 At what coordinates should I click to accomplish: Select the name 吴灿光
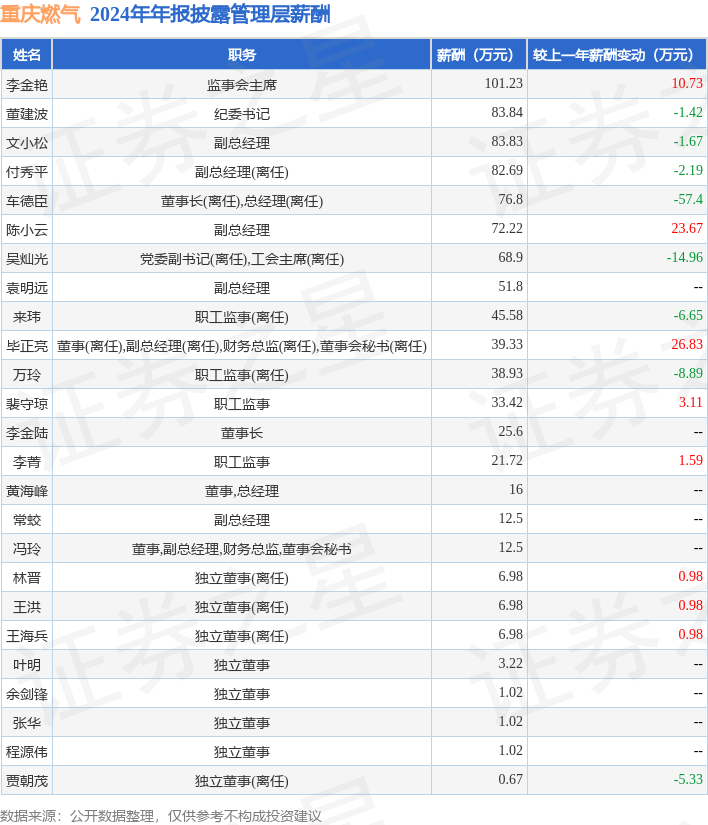point(27,258)
